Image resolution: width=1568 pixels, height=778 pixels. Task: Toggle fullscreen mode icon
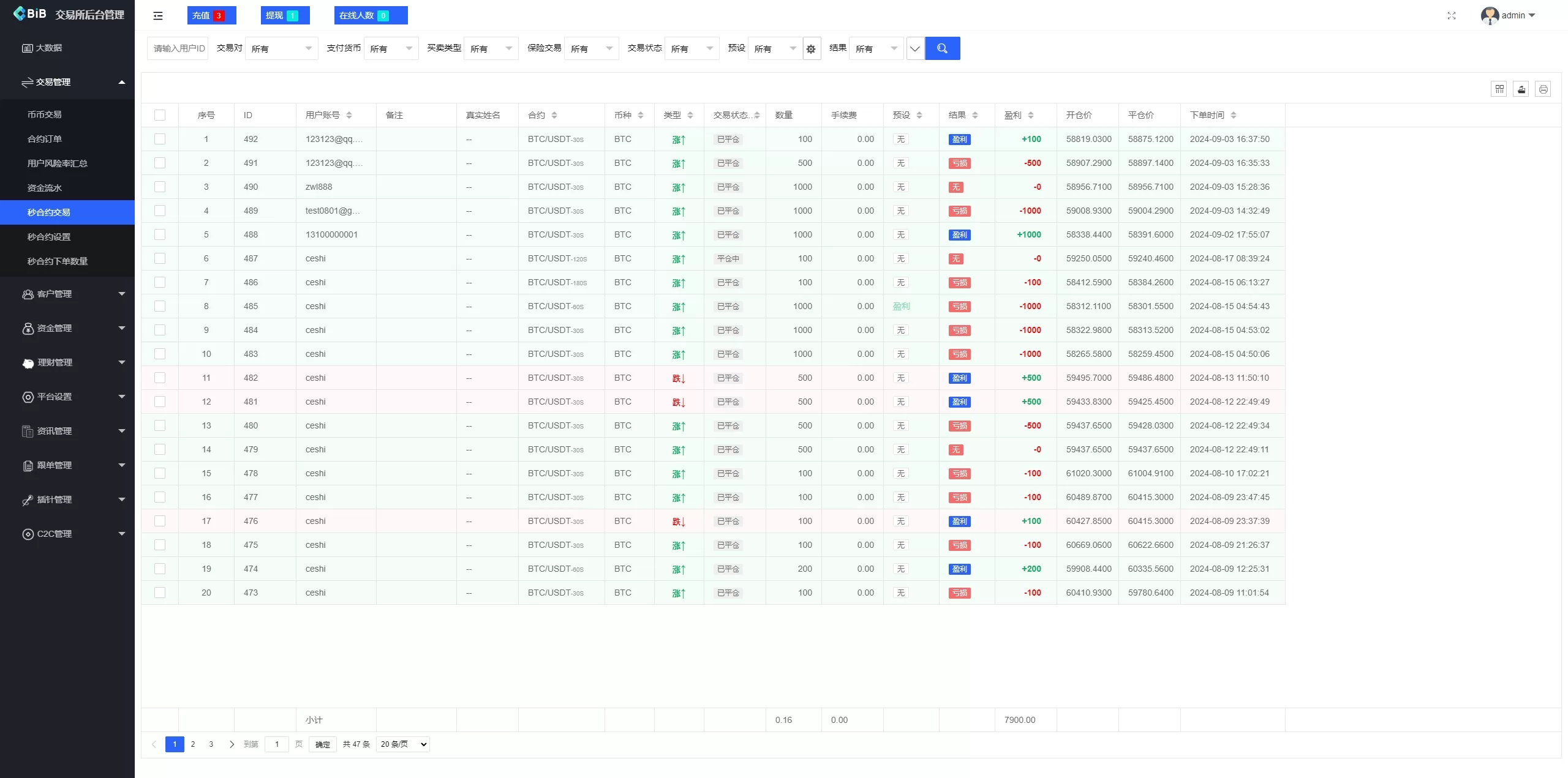[x=1451, y=16]
